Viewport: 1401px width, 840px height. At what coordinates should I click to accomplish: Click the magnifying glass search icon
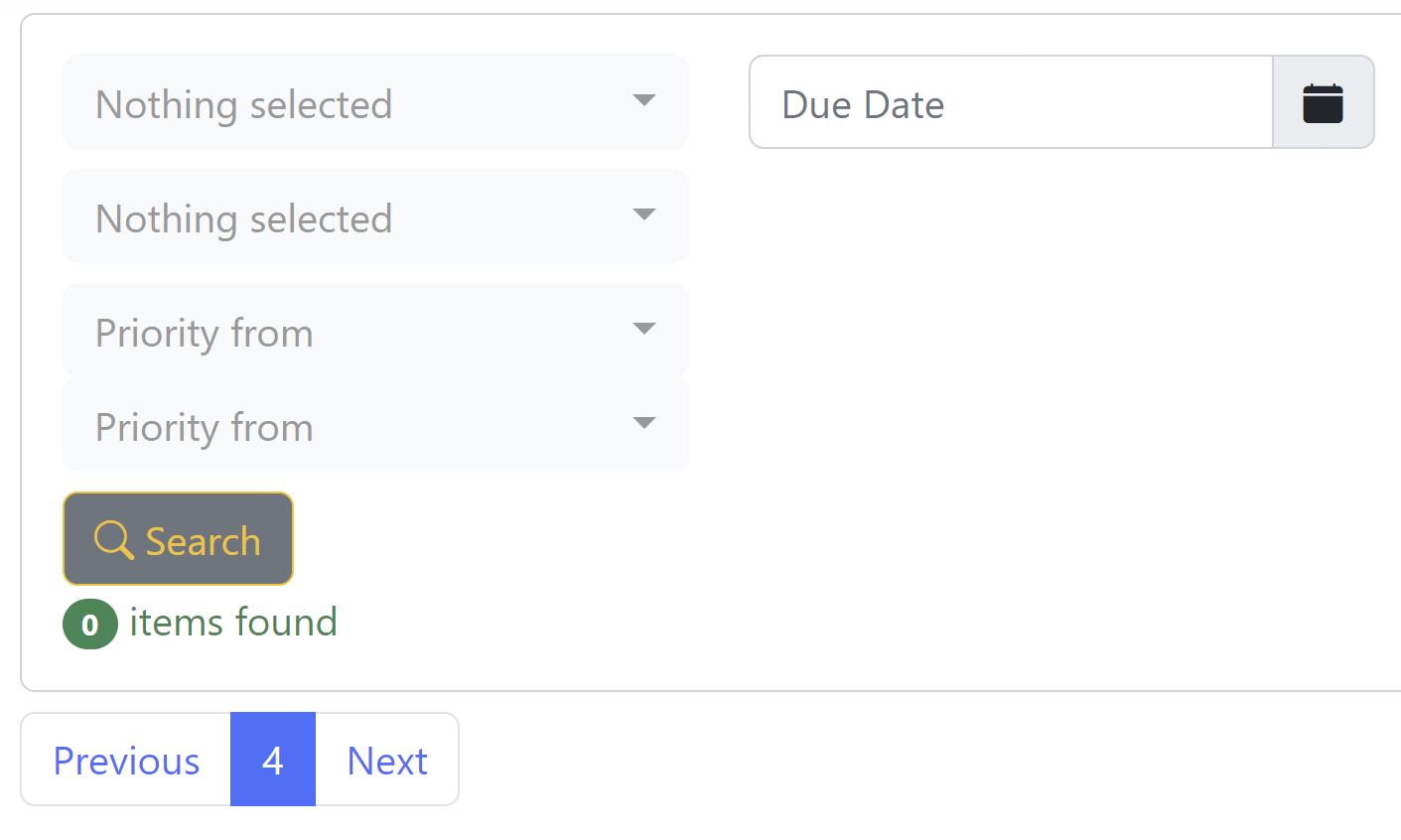113,540
